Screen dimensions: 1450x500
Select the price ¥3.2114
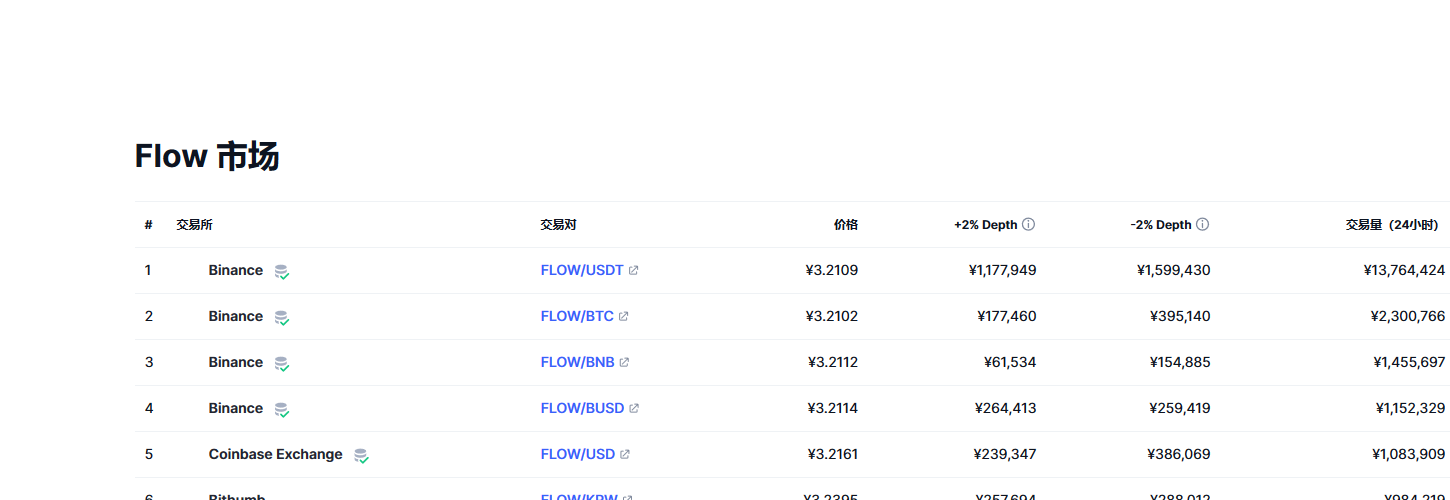(833, 408)
